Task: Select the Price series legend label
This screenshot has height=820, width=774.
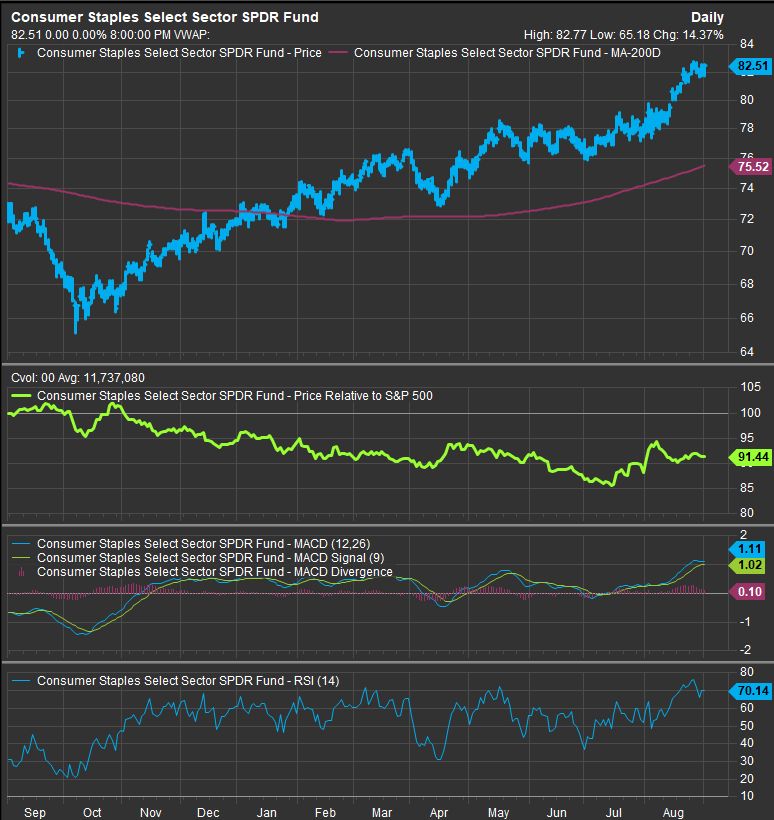Action: [x=179, y=53]
